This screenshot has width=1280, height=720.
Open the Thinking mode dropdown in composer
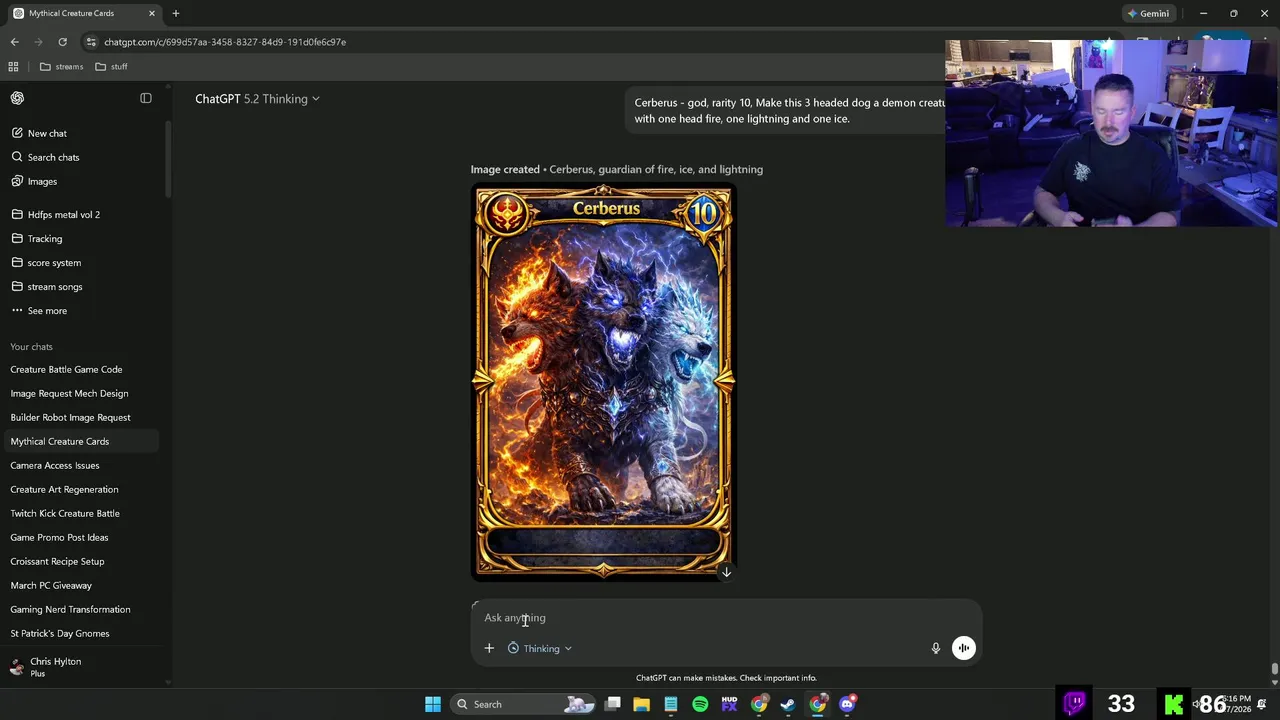(x=540, y=648)
